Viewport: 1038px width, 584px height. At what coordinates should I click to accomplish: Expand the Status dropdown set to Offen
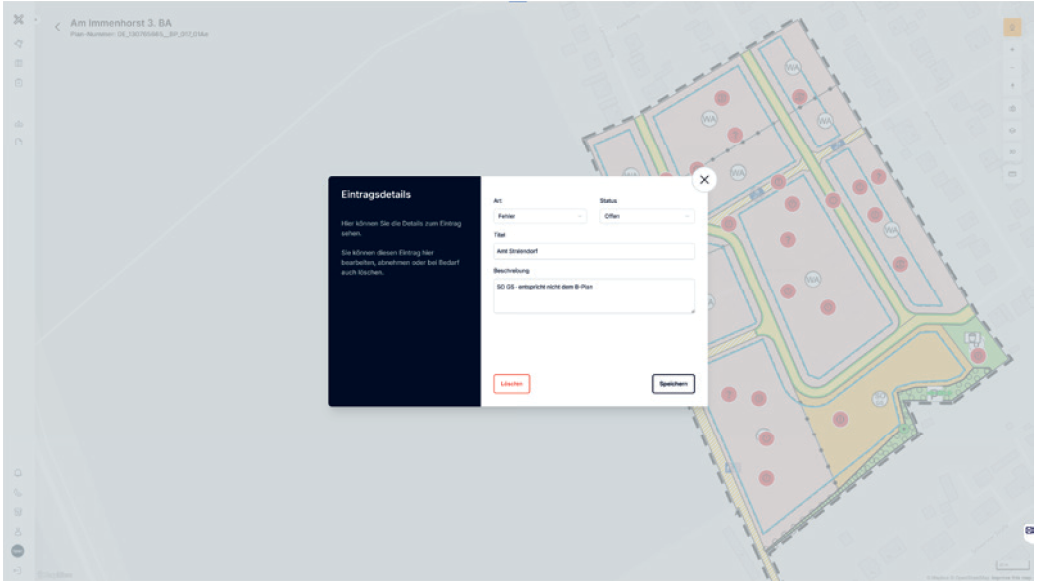(646, 216)
